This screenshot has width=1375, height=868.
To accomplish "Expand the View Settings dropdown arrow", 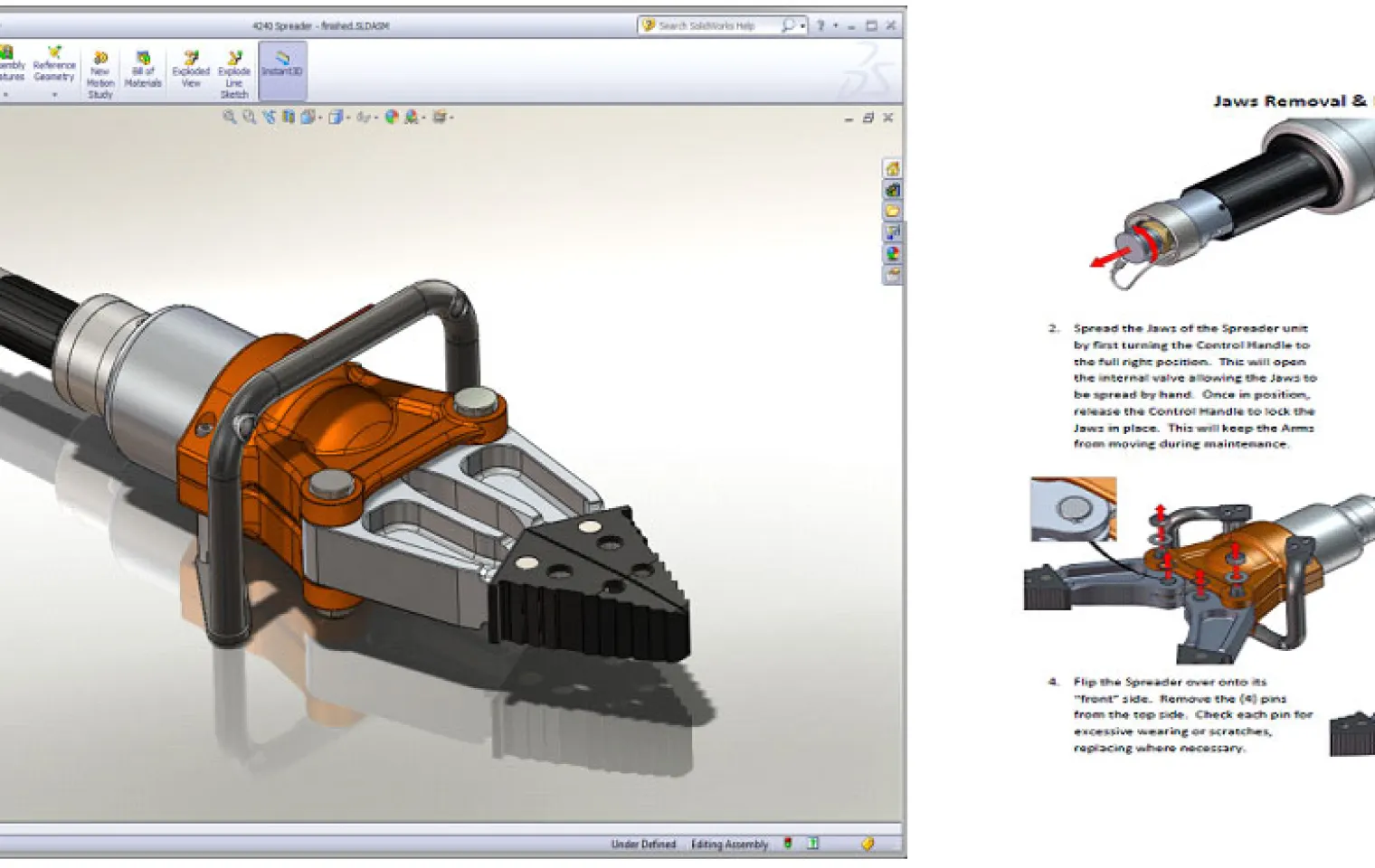I will [451, 118].
